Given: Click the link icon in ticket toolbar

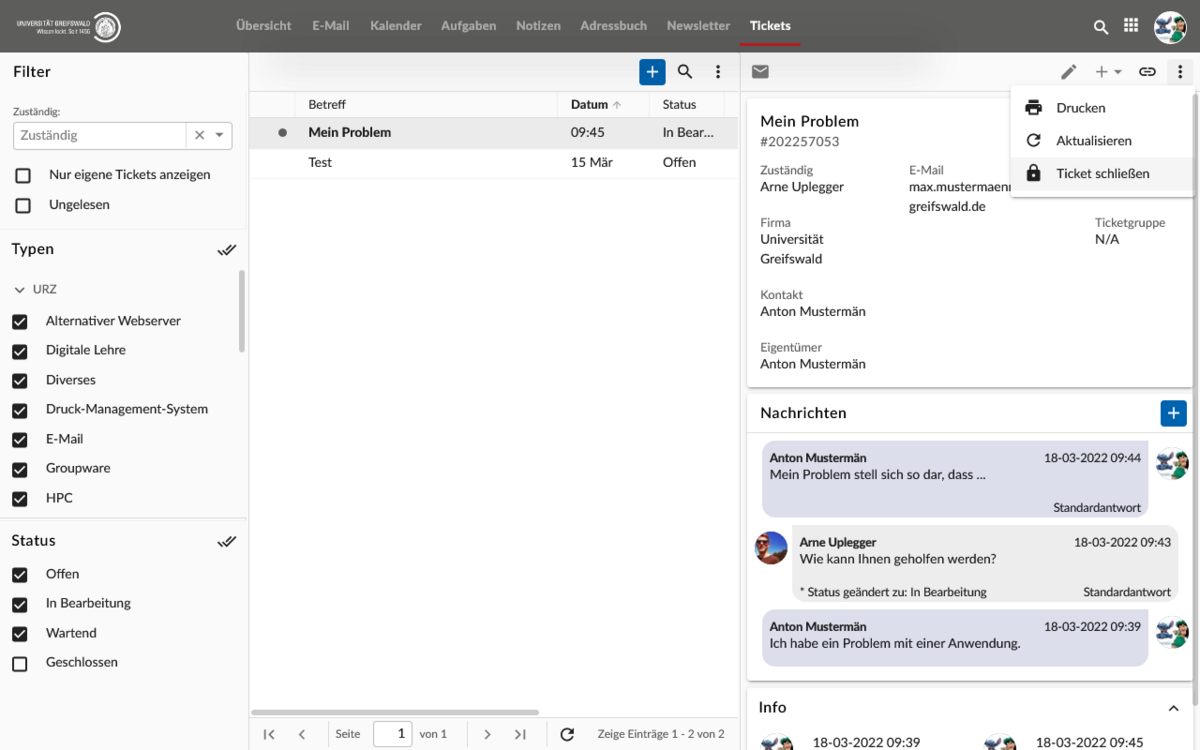Looking at the screenshot, I should click(1147, 72).
